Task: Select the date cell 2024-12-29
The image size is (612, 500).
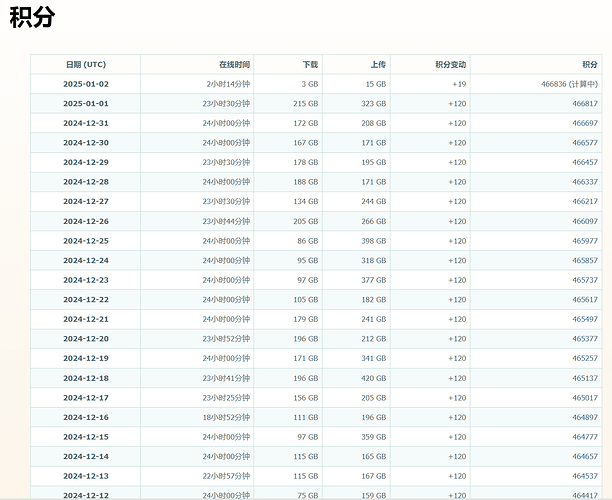Action: point(86,162)
